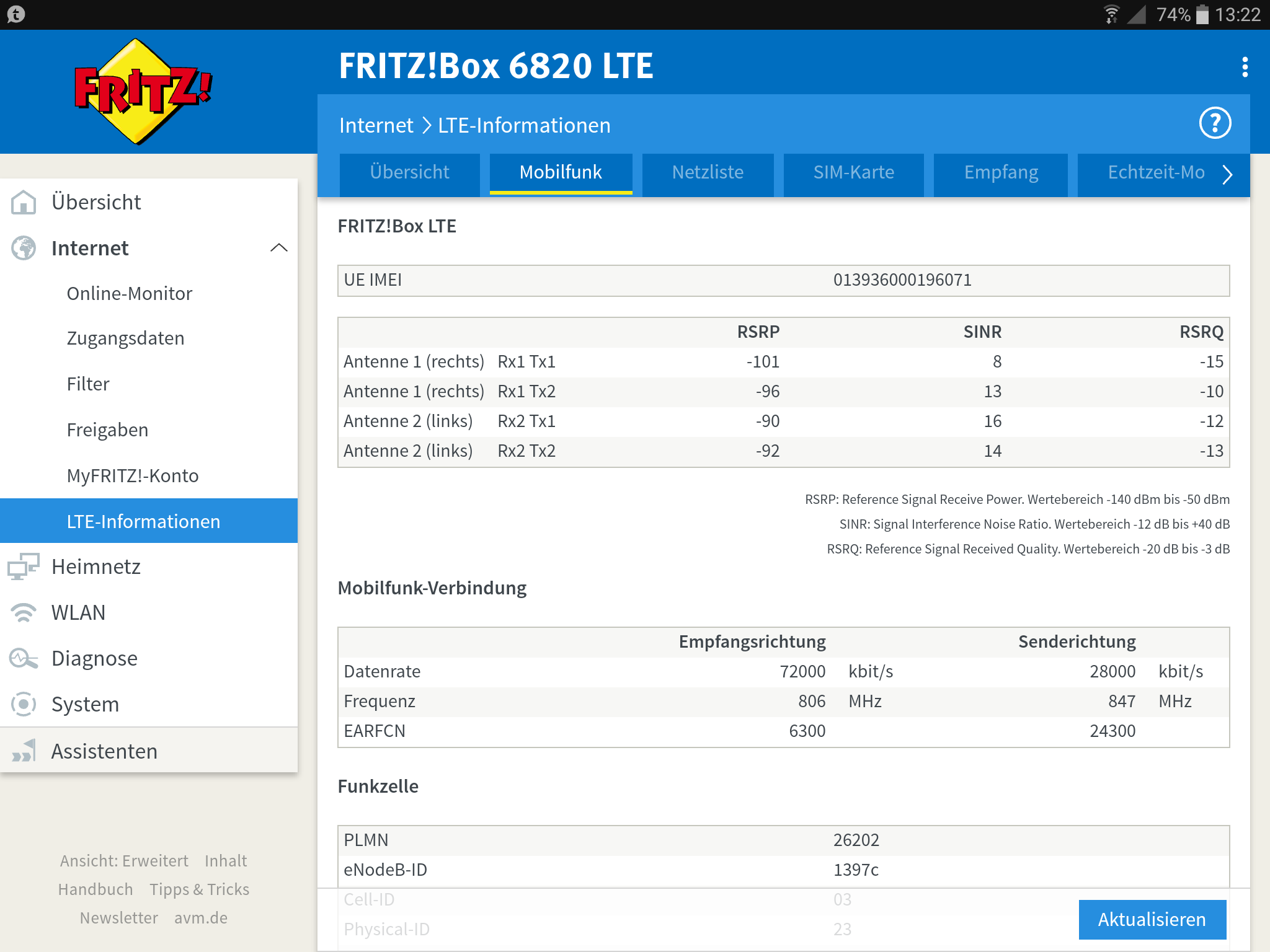Click the Heimnetz computers icon

point(24,566)
